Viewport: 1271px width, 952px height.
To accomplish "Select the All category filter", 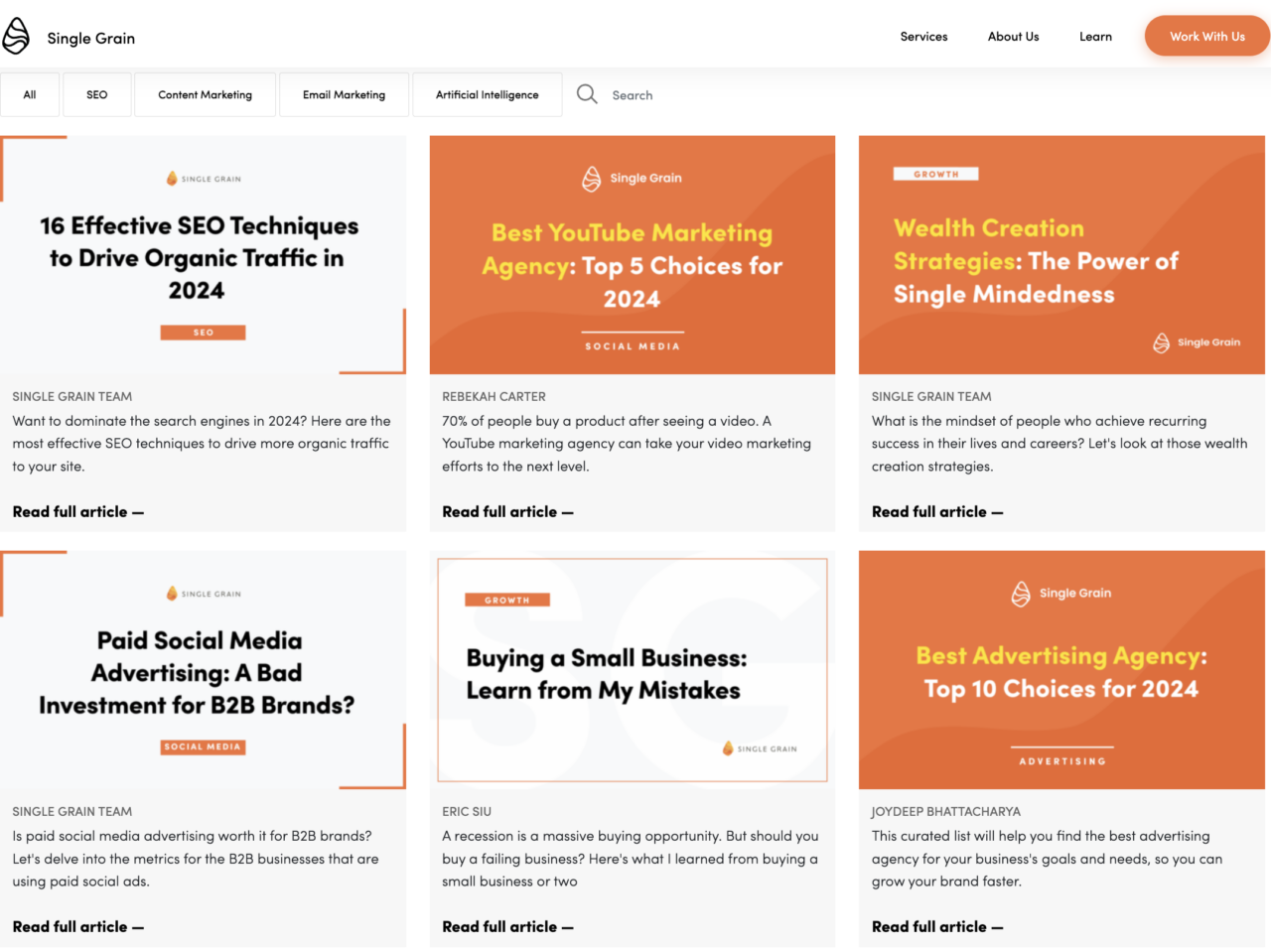I will tap(30, 95).
